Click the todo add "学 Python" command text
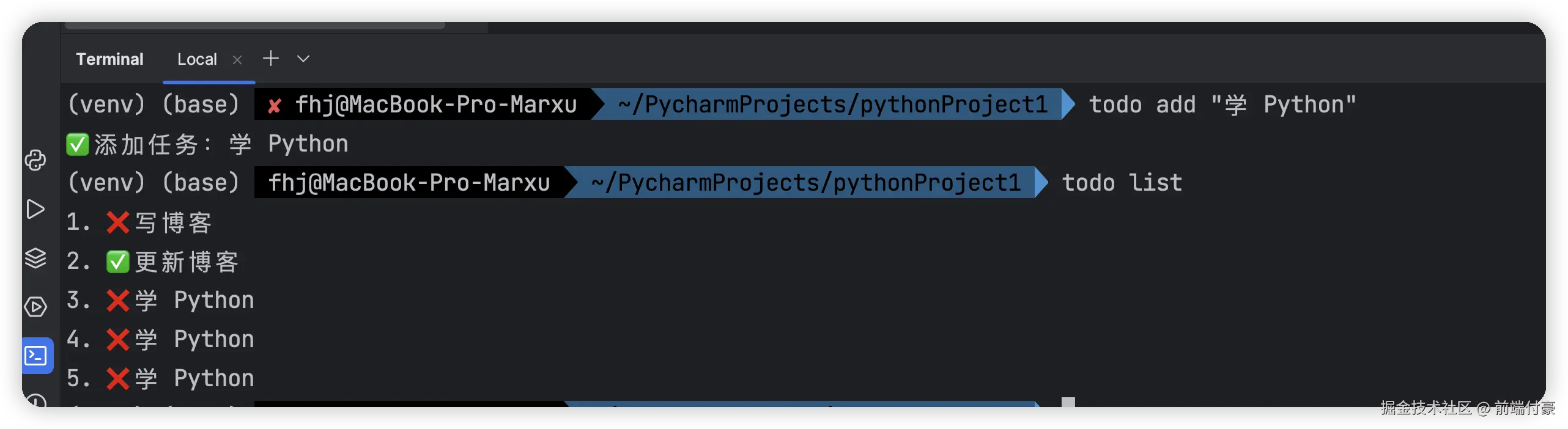The width and height of the screenshot is (1568, 429). click(x=1222, y=105)
